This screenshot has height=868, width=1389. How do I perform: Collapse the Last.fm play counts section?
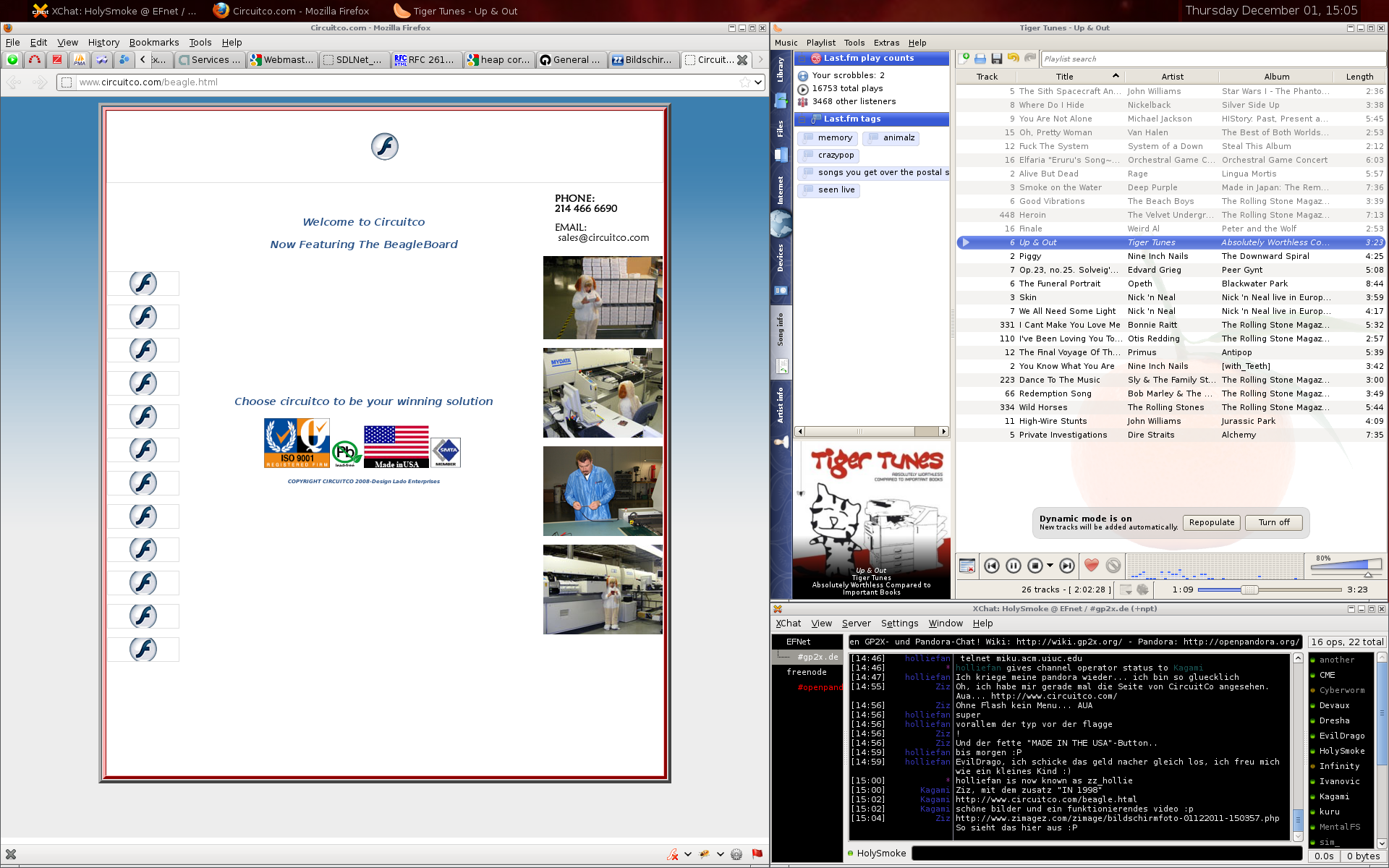(x=802, y=59)
